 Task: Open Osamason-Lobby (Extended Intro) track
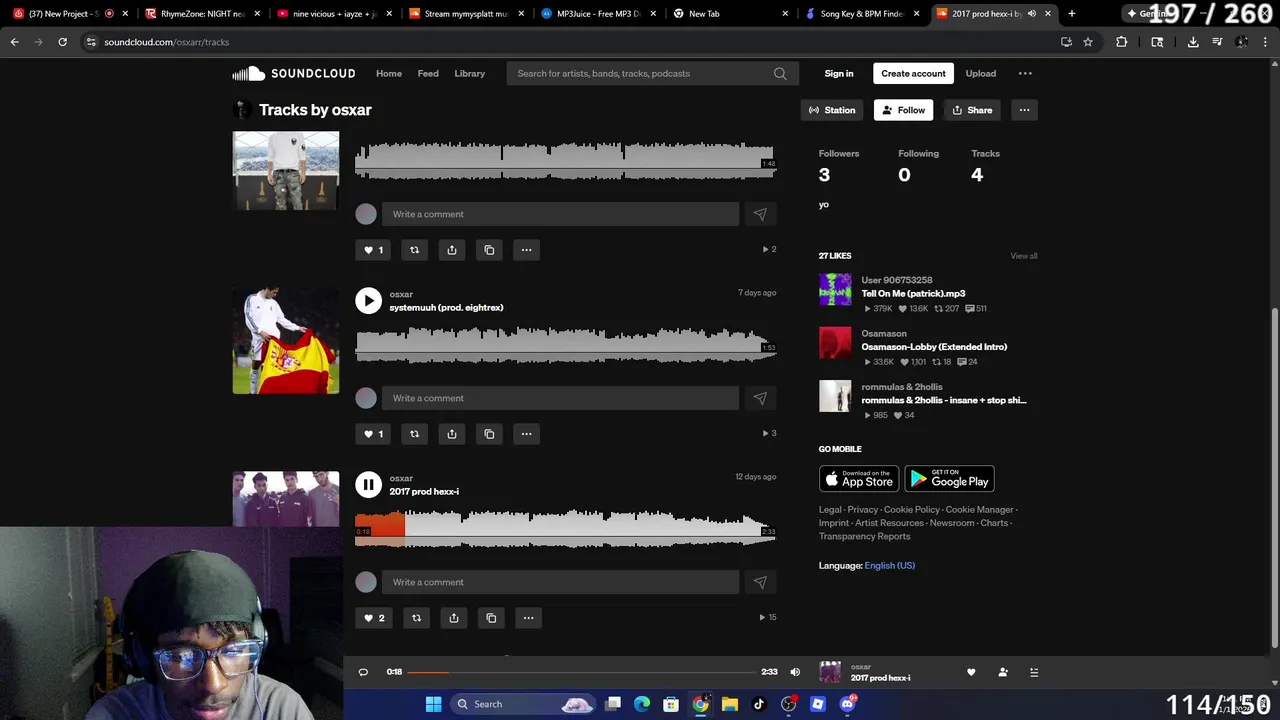(x=934, y=347)
